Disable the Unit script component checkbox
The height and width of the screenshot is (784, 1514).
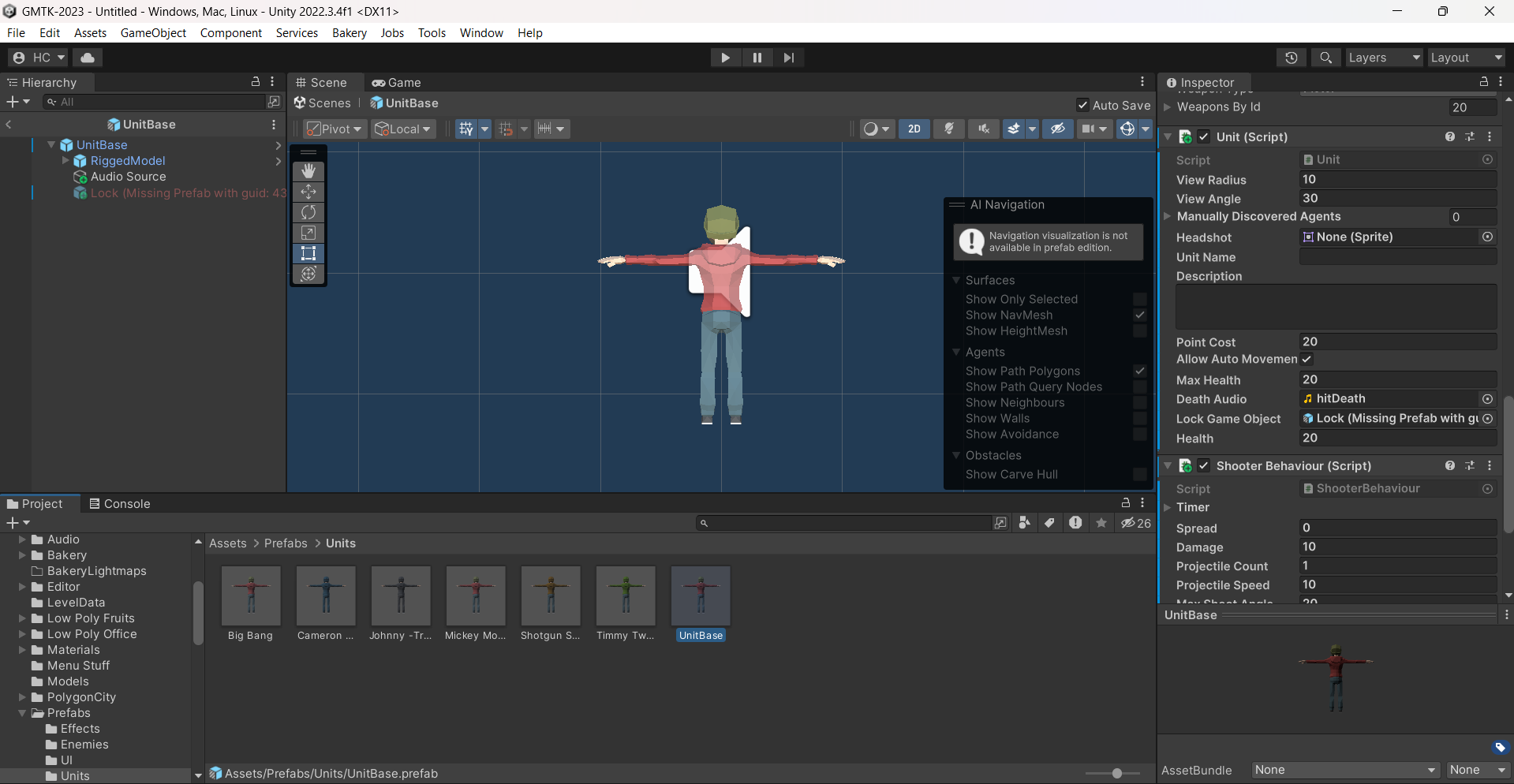tap(1204, 136)
